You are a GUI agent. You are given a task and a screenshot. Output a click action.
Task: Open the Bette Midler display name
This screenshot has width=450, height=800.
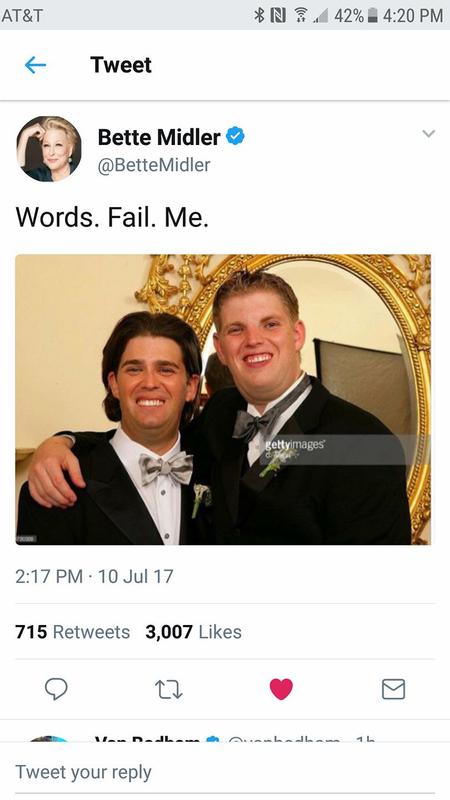(159, 137)
